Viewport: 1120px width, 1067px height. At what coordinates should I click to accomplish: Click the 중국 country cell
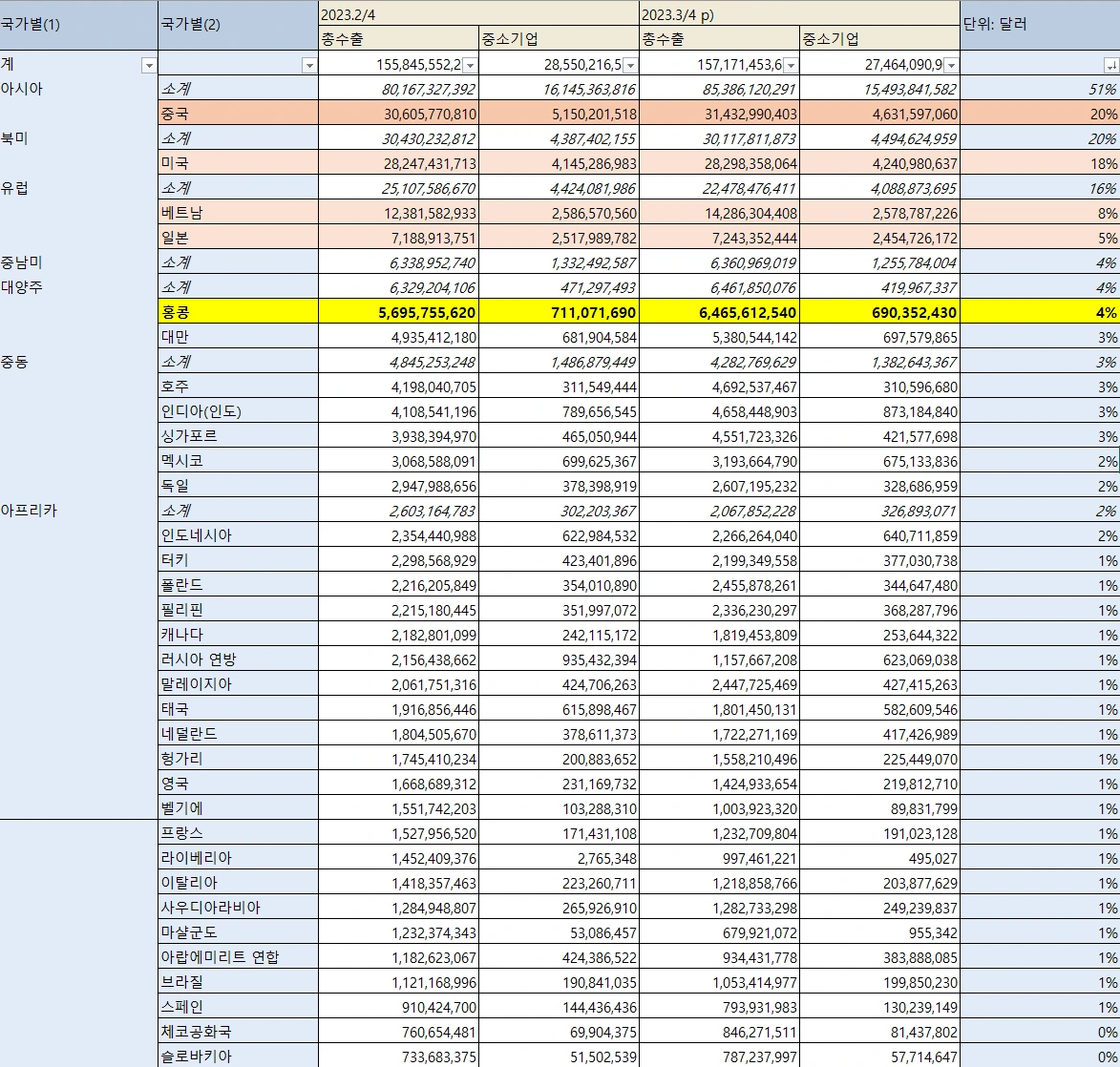(238, 114)
